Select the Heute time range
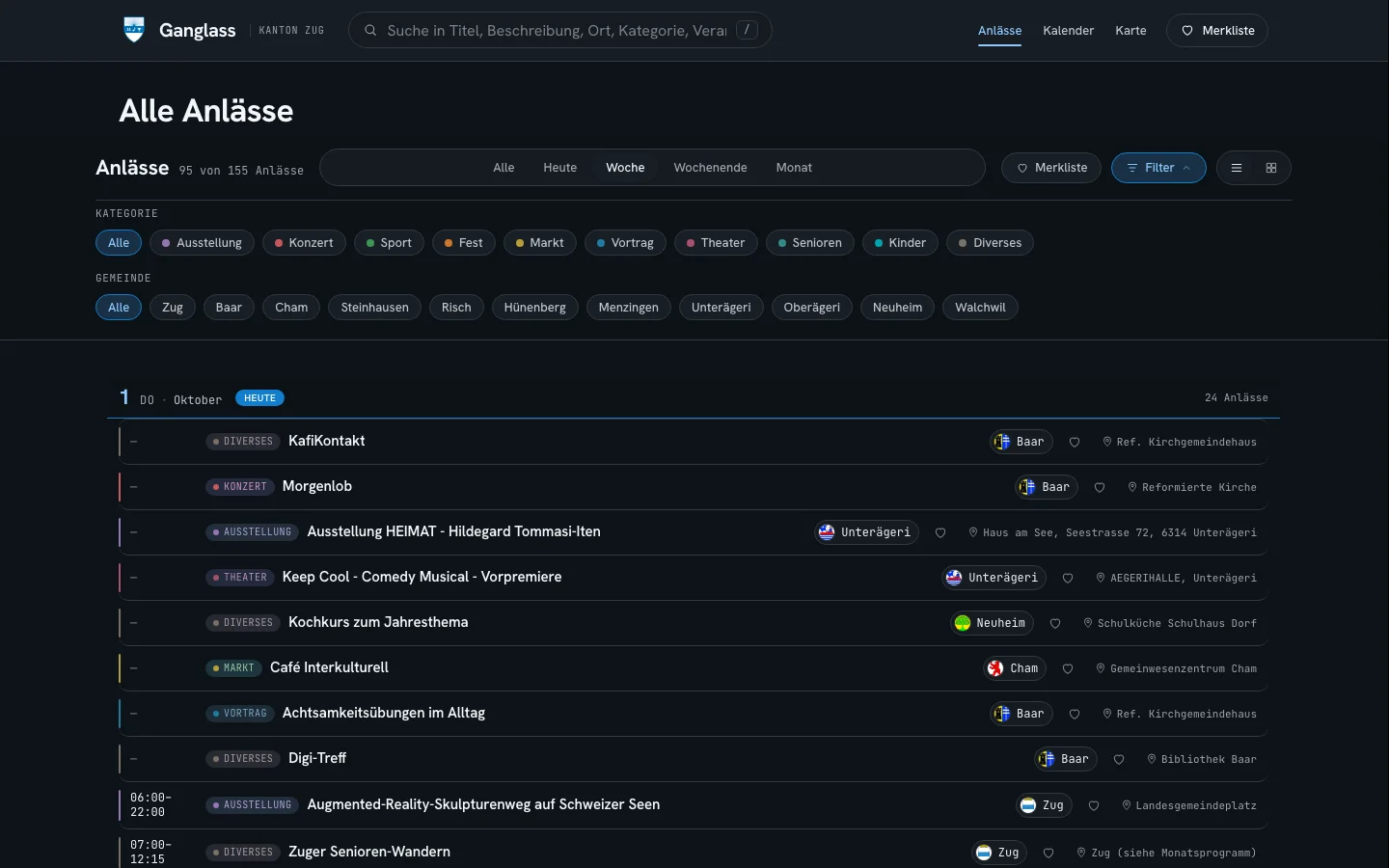Screen dimensions: 1389x868 pyautogui.click(x=559, y=168)
